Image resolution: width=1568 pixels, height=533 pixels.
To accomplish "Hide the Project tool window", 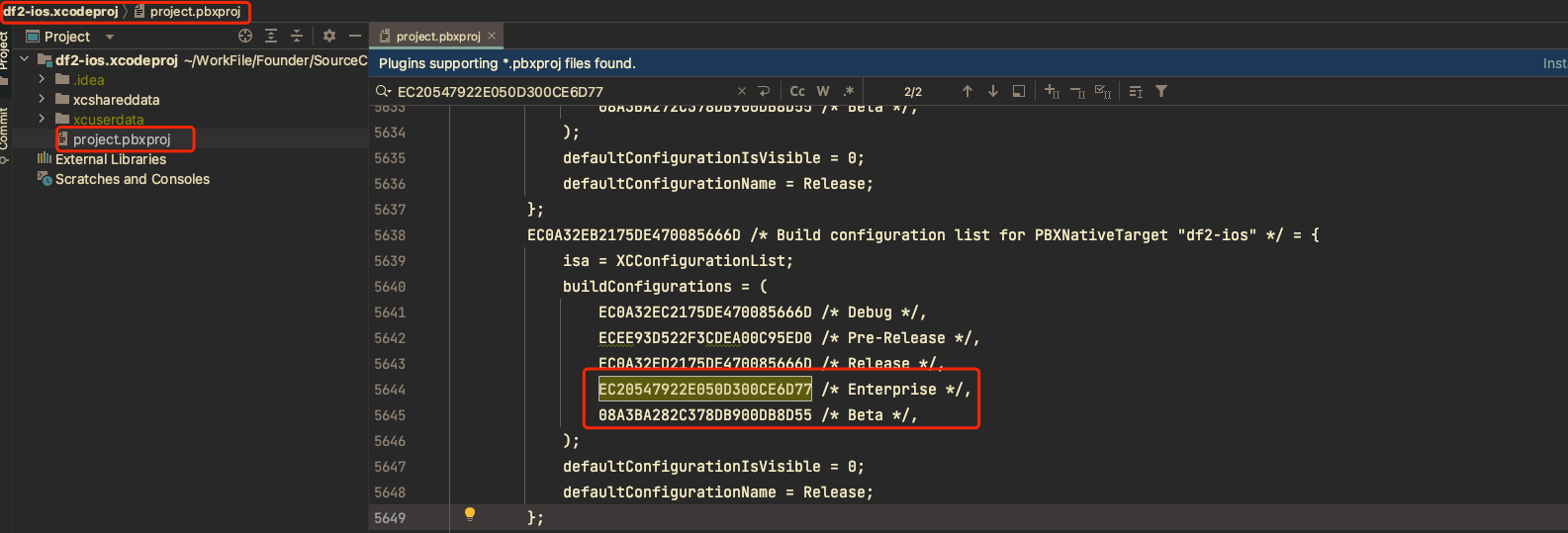I will pyautogui.click(x=355, y=36).
